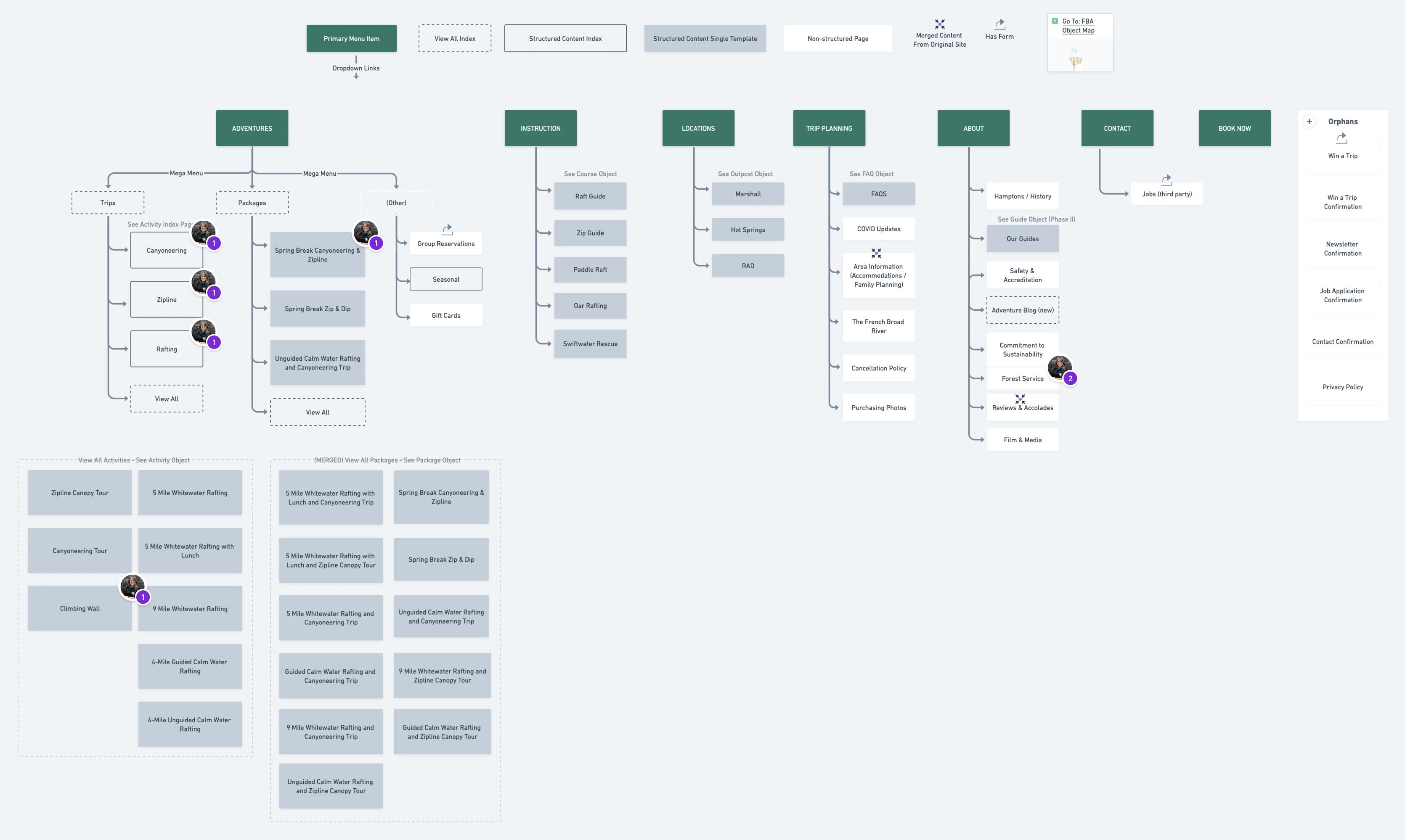Screen dimensions: 1405x840
Task: Select the Trips mega menu box
Action: [x=108, y=203]
